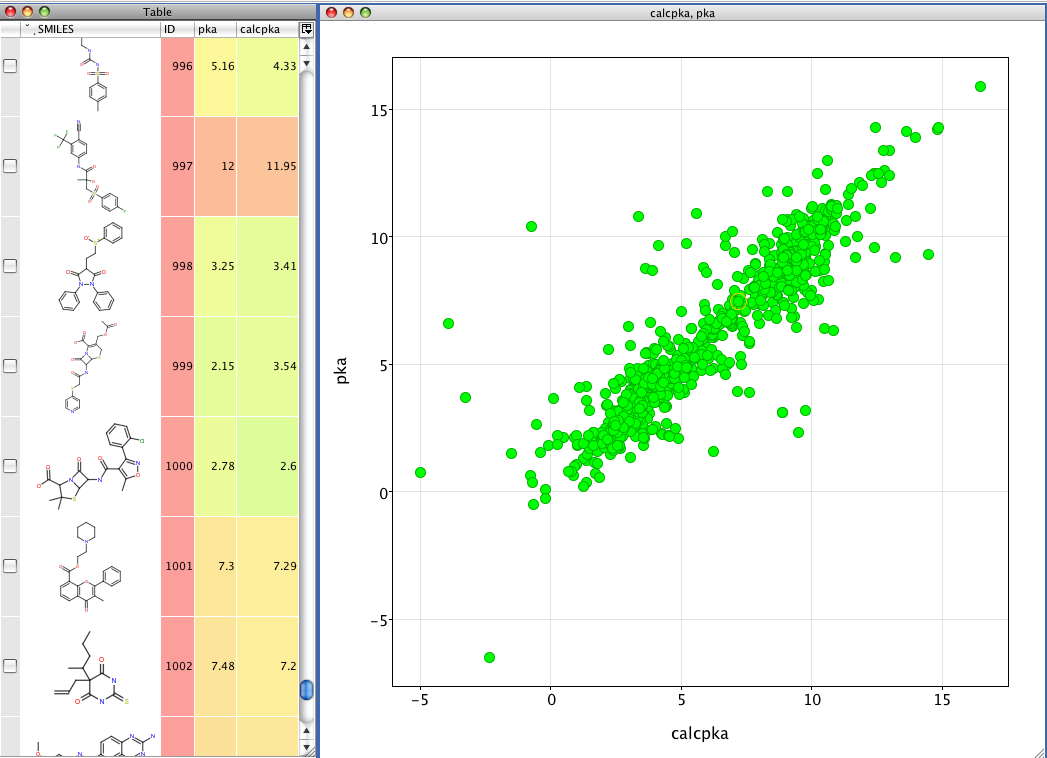Screen dimensions: 1047x758
Task: Select the pka cell with value 5.16
Action: click(216, 77)
